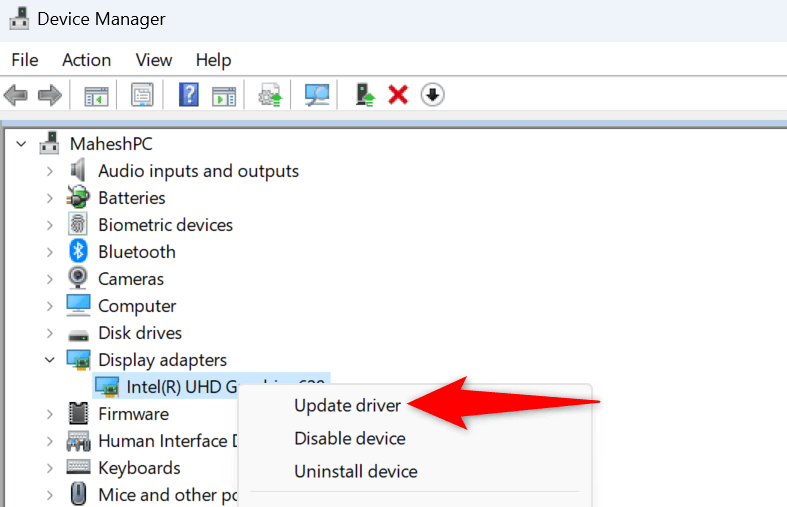Click Scan for hardware changes monitor icon

(x=317, y=94)
